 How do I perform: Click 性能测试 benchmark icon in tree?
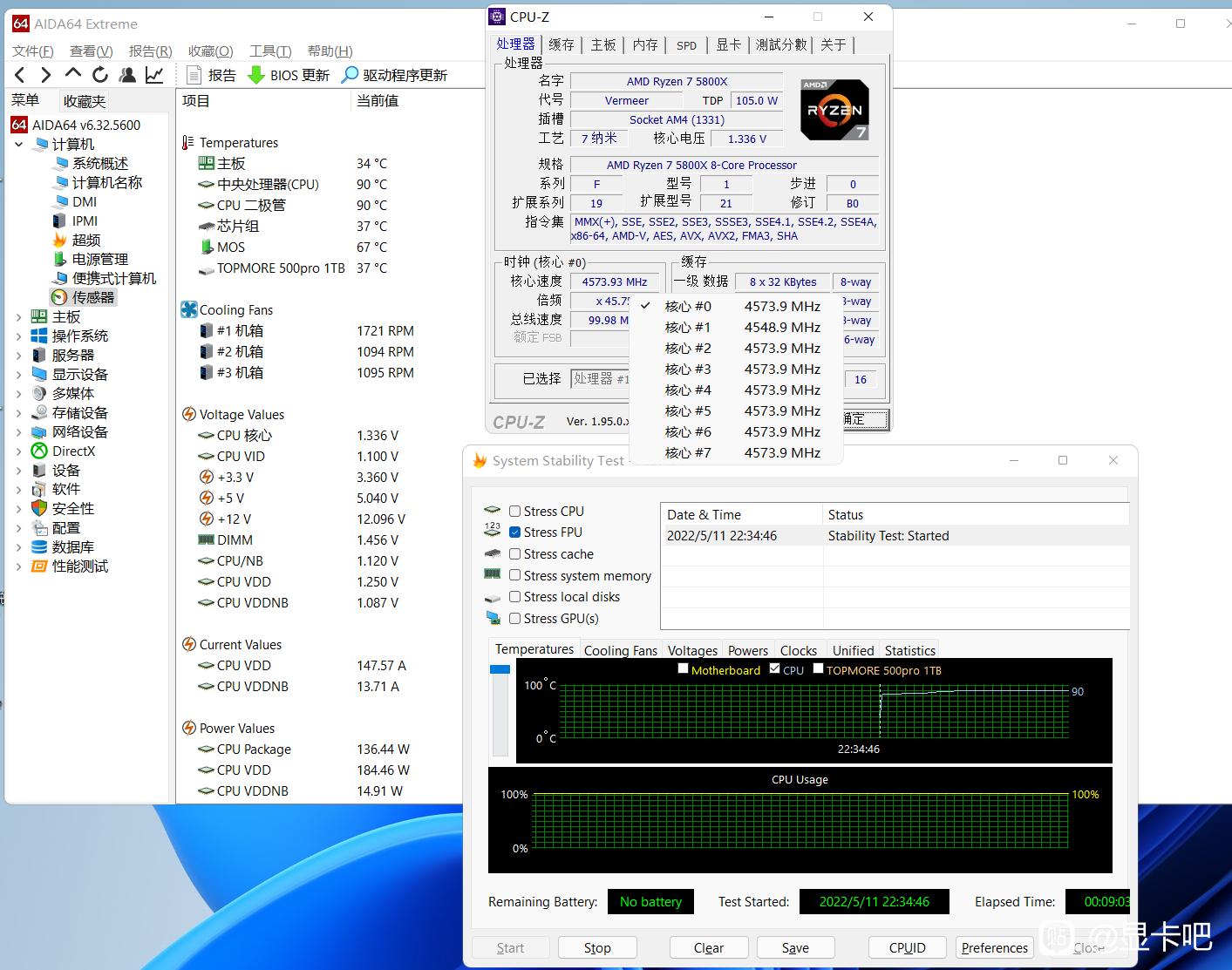pos(39,566)
